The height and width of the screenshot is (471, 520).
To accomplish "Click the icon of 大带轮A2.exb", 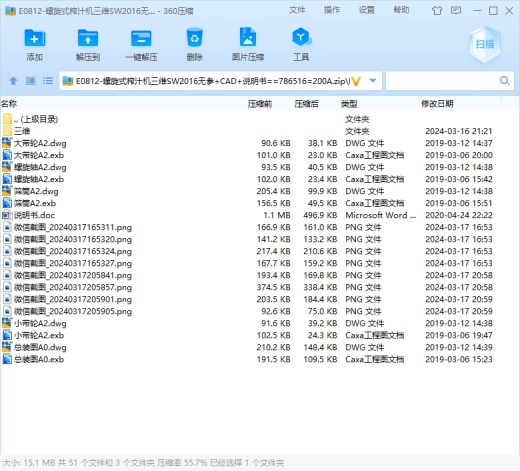I will click(7, 155).
